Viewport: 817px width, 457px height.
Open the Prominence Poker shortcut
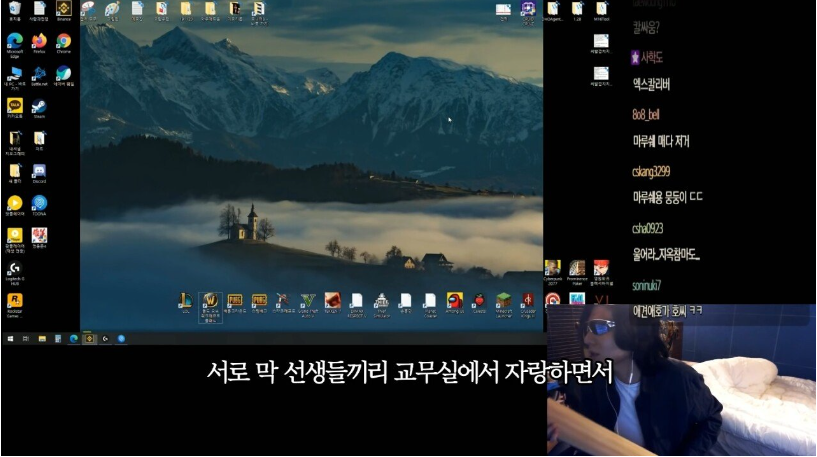pyautogui.click(x=577, y=273)
